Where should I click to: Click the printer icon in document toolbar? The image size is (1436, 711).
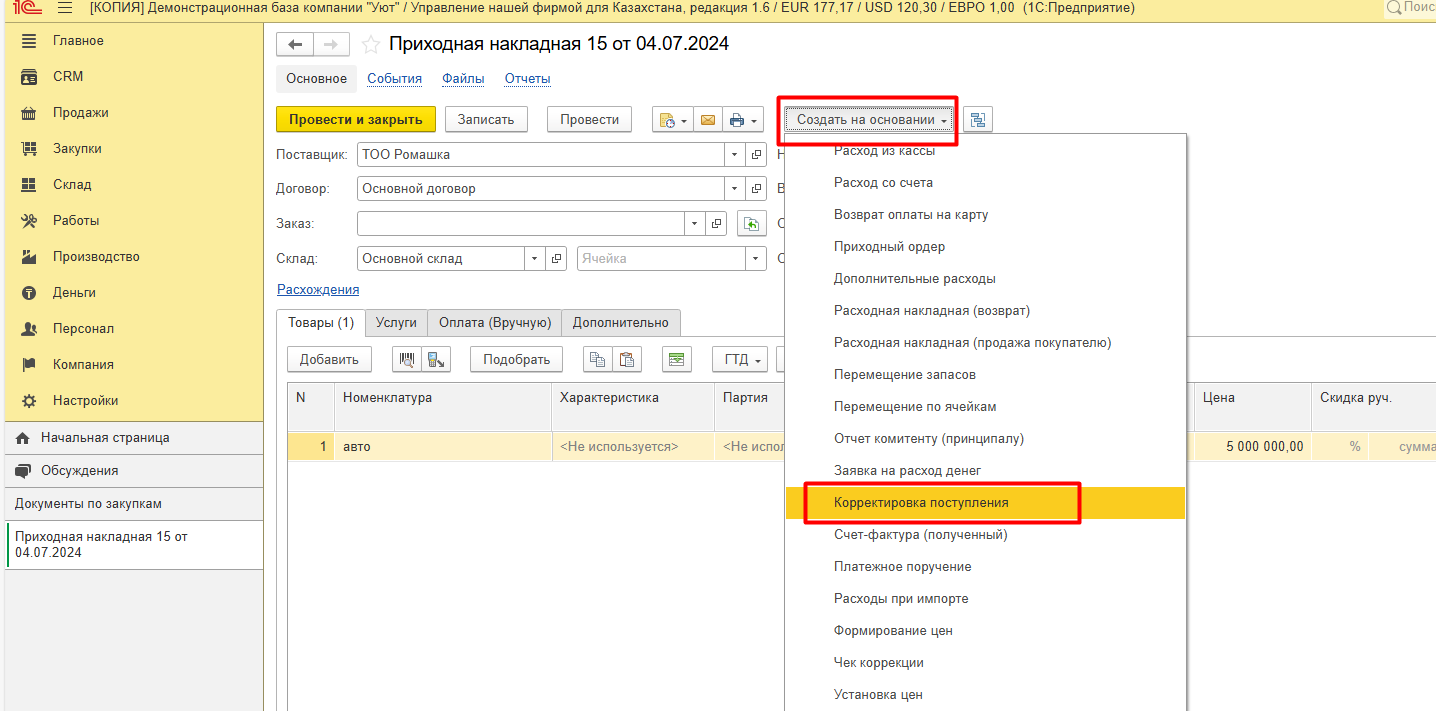point(737,120)
